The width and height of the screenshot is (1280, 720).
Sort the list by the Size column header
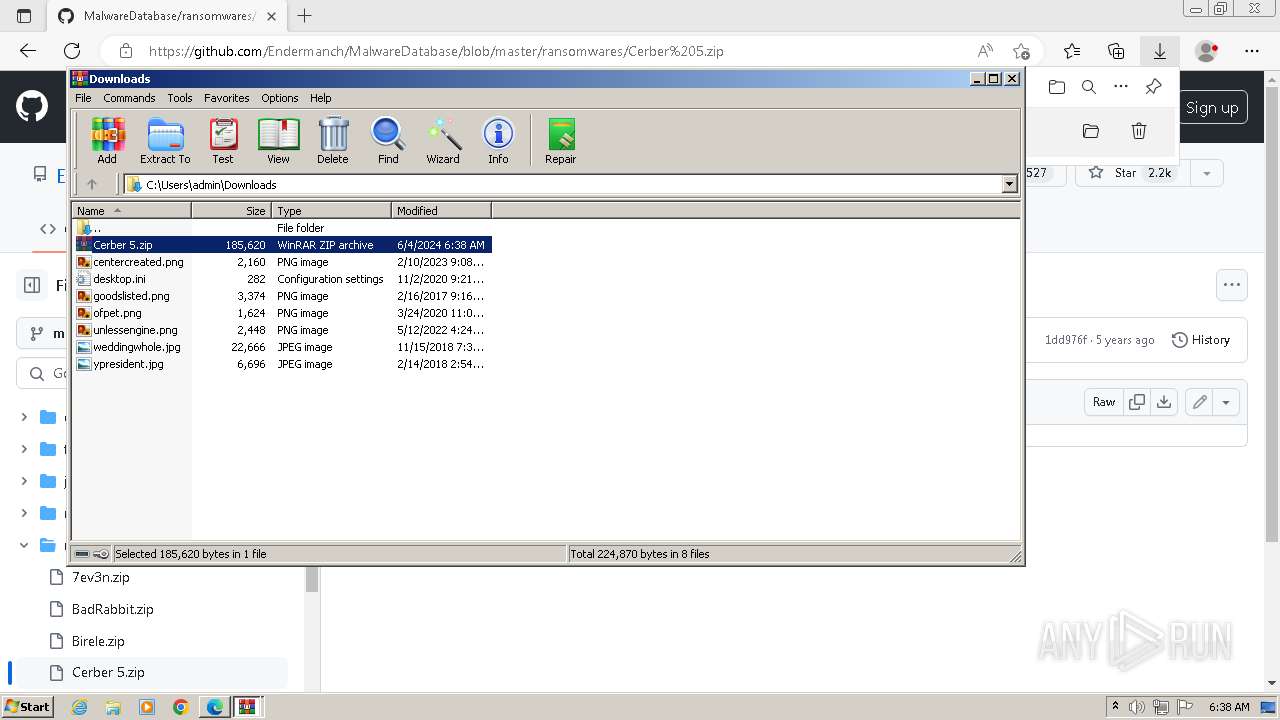[232, 211]
